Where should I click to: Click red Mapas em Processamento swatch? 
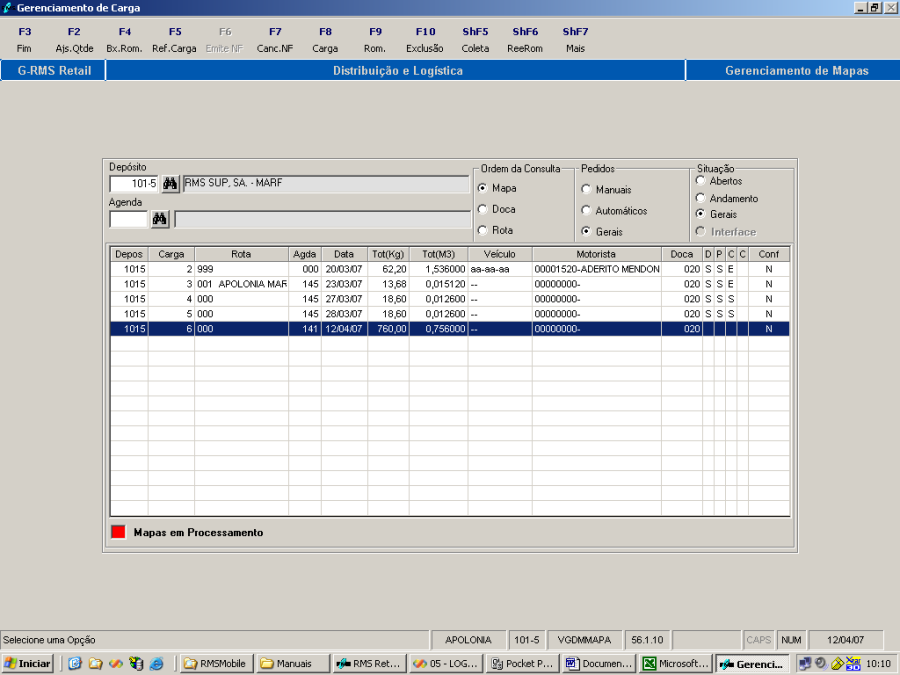118,532
